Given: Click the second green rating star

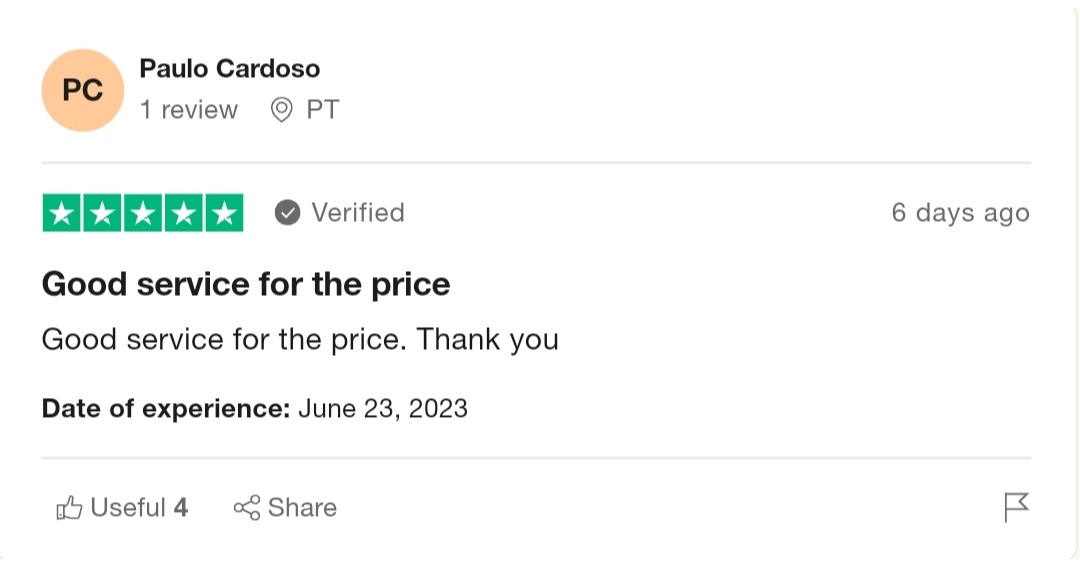Looking at the screenshot, I should pyautogui.click(x=102, y=213).
